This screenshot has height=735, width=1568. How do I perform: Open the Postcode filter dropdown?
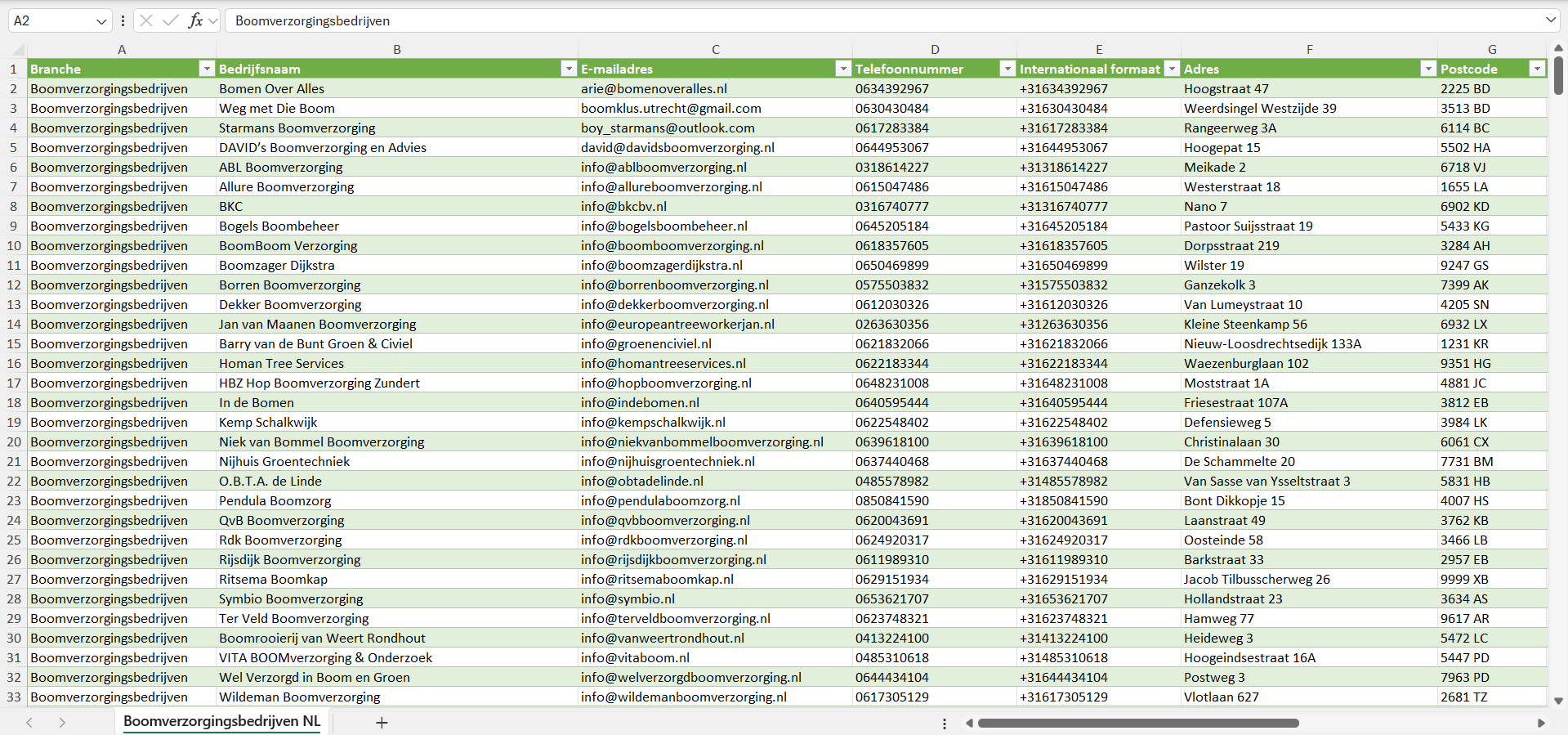pos(1537,69)
